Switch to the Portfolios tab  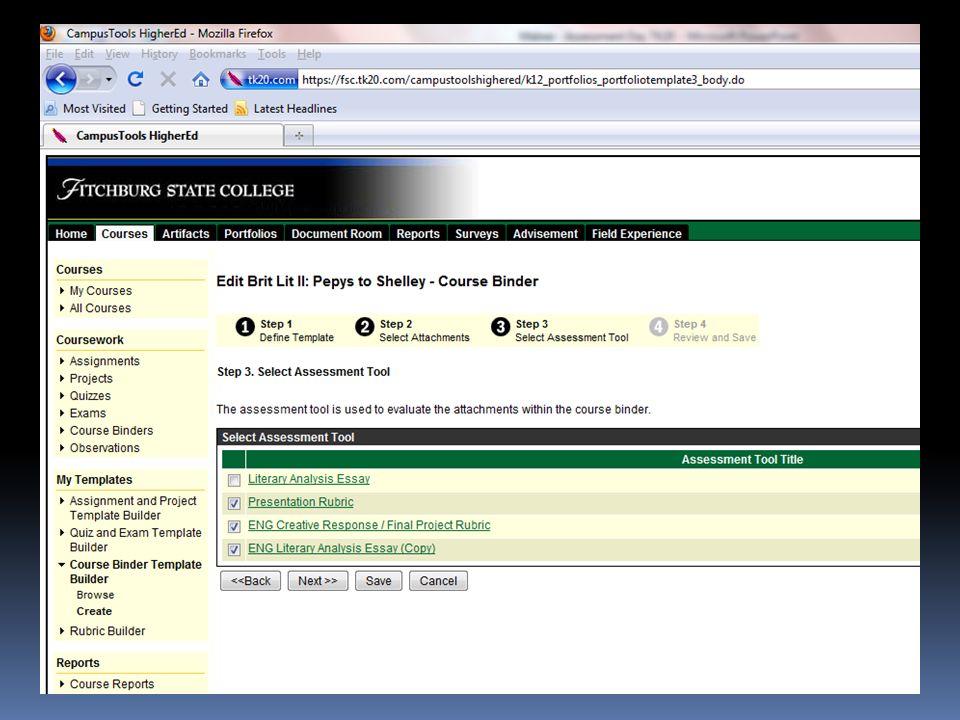point(250,233)
